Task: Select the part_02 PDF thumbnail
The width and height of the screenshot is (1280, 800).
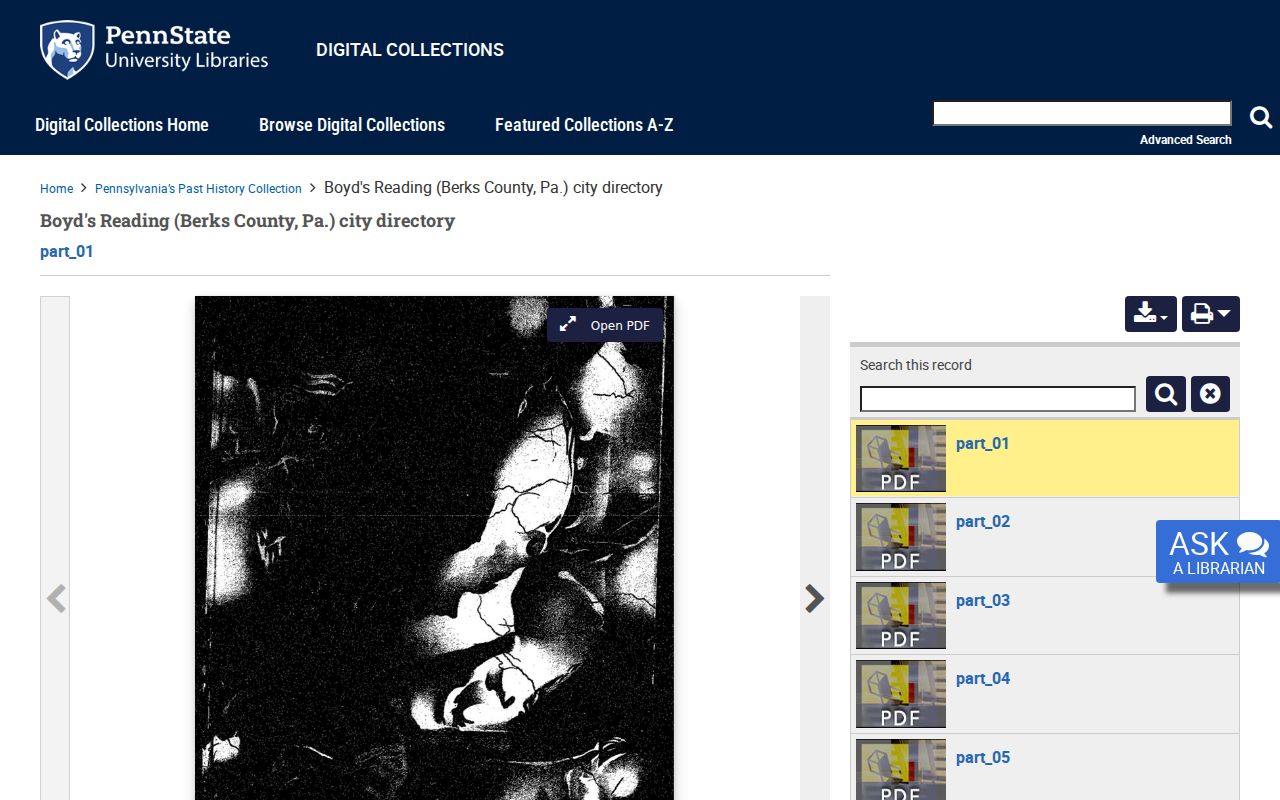Action: [x=901, y=537]
